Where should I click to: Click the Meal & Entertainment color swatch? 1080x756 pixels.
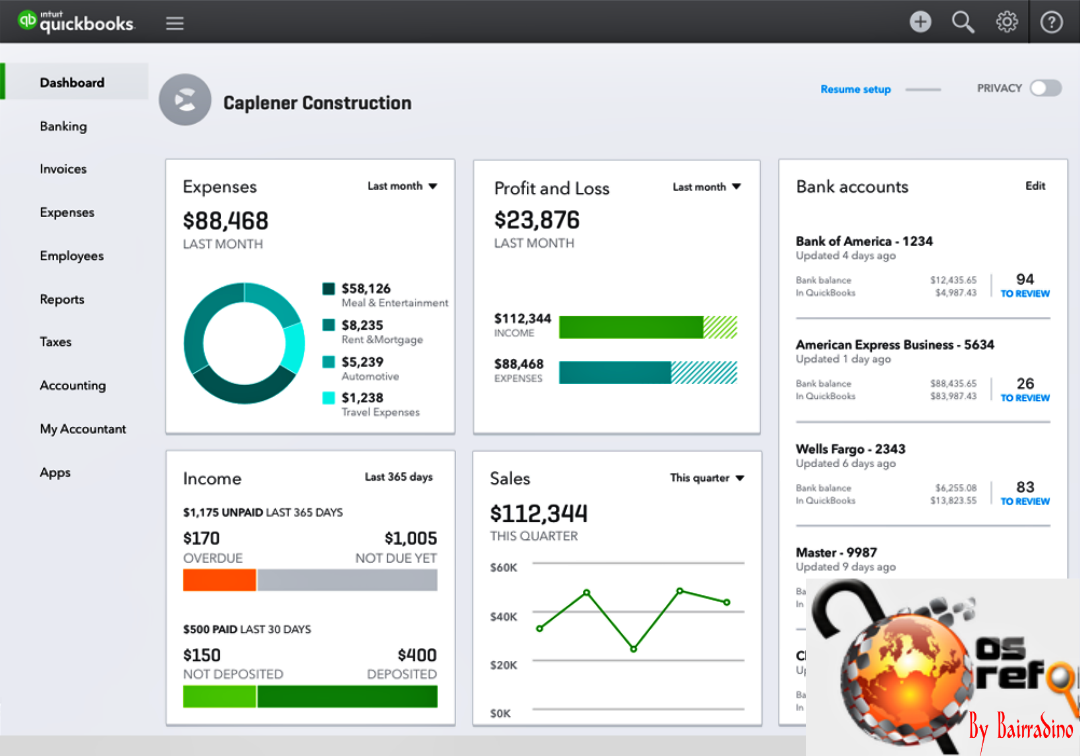(329, 288)
